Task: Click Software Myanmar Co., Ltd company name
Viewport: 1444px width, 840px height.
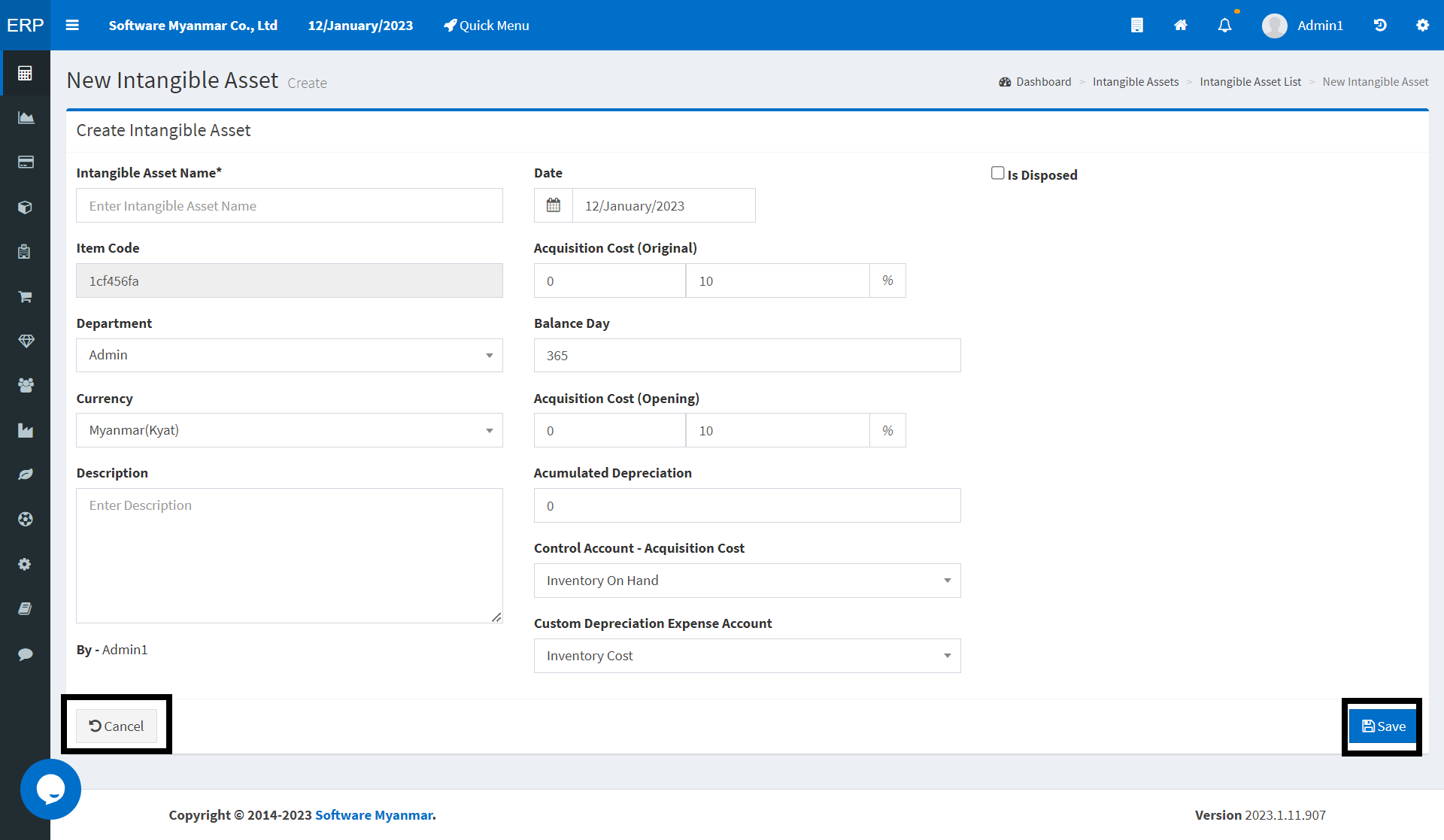Action: (x=193, y=25)
